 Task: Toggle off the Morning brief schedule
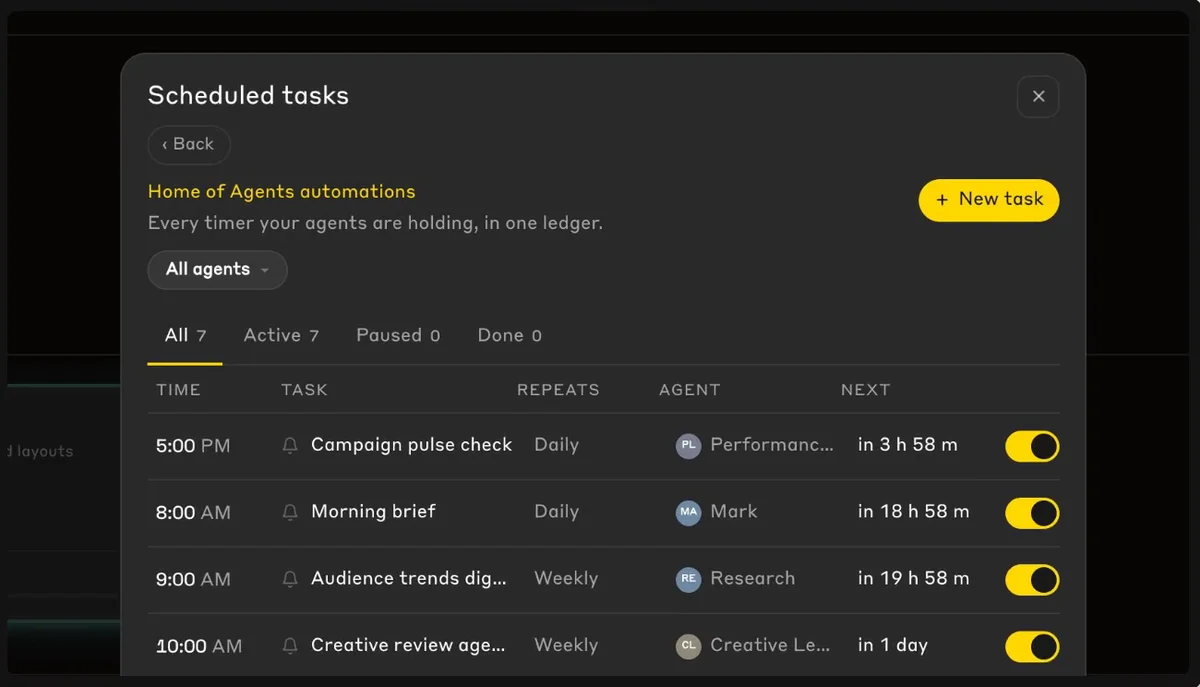coord(1032,513)
